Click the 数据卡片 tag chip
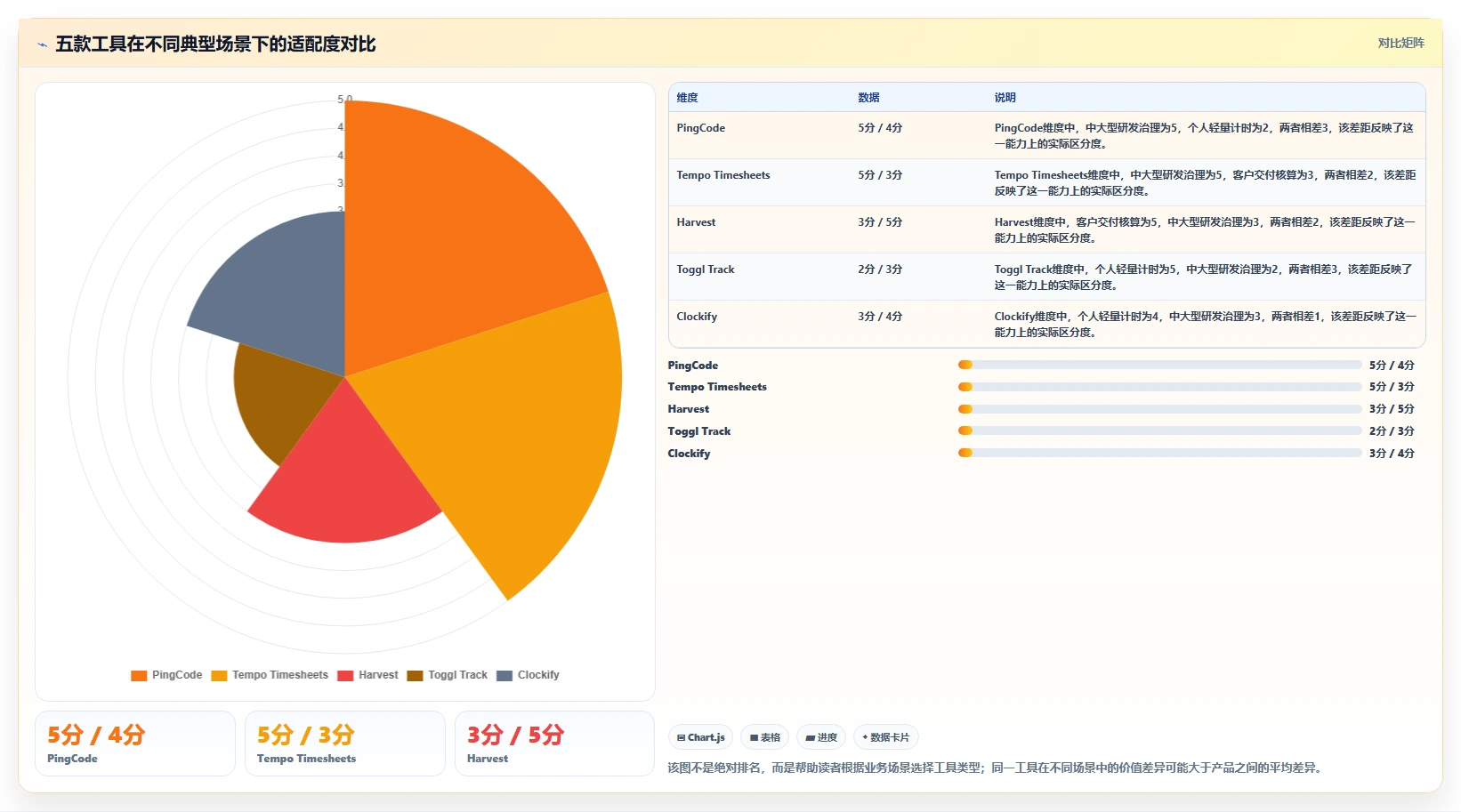The width and height of the screenshot is (1461, 812). point(886,737)
